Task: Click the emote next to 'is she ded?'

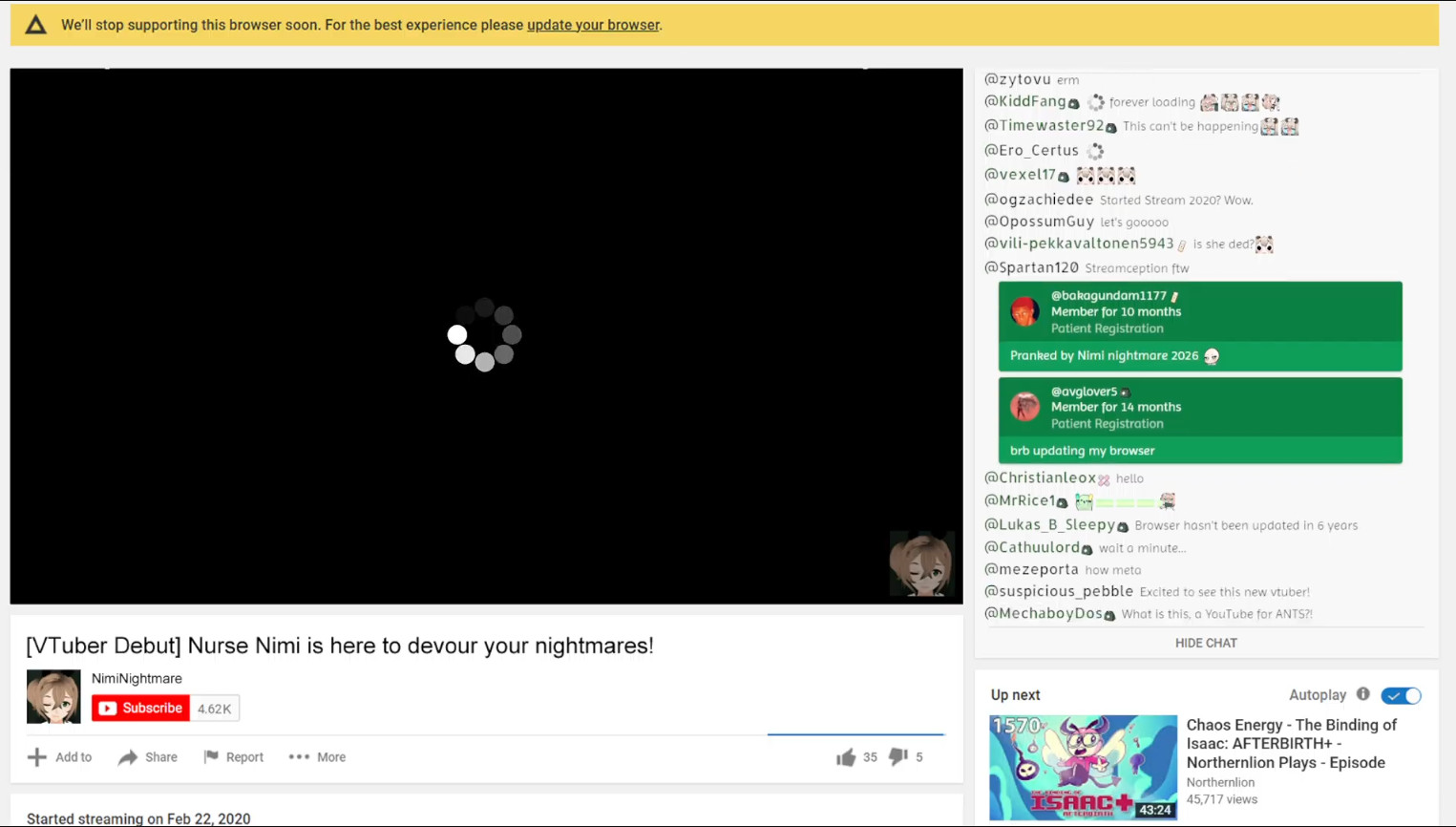Action: 1264,244
